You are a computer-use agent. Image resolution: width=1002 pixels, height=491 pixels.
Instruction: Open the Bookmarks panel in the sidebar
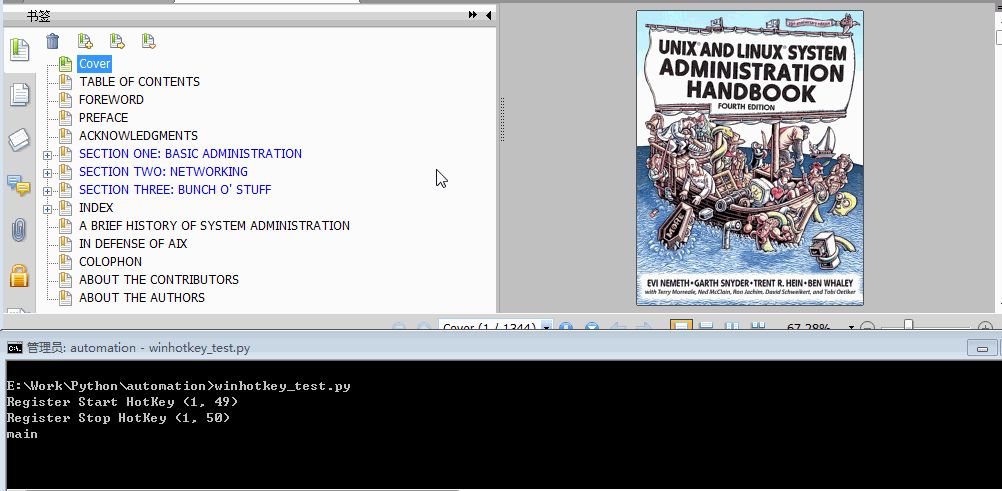19,49
